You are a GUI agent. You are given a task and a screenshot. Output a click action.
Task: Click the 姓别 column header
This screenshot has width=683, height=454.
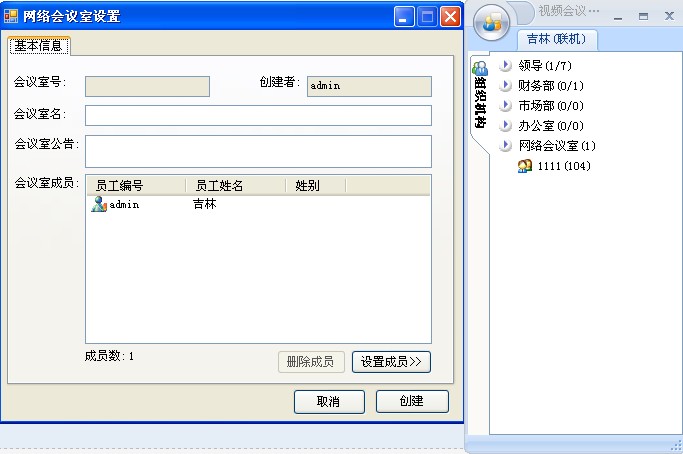[x=316, y=186]
